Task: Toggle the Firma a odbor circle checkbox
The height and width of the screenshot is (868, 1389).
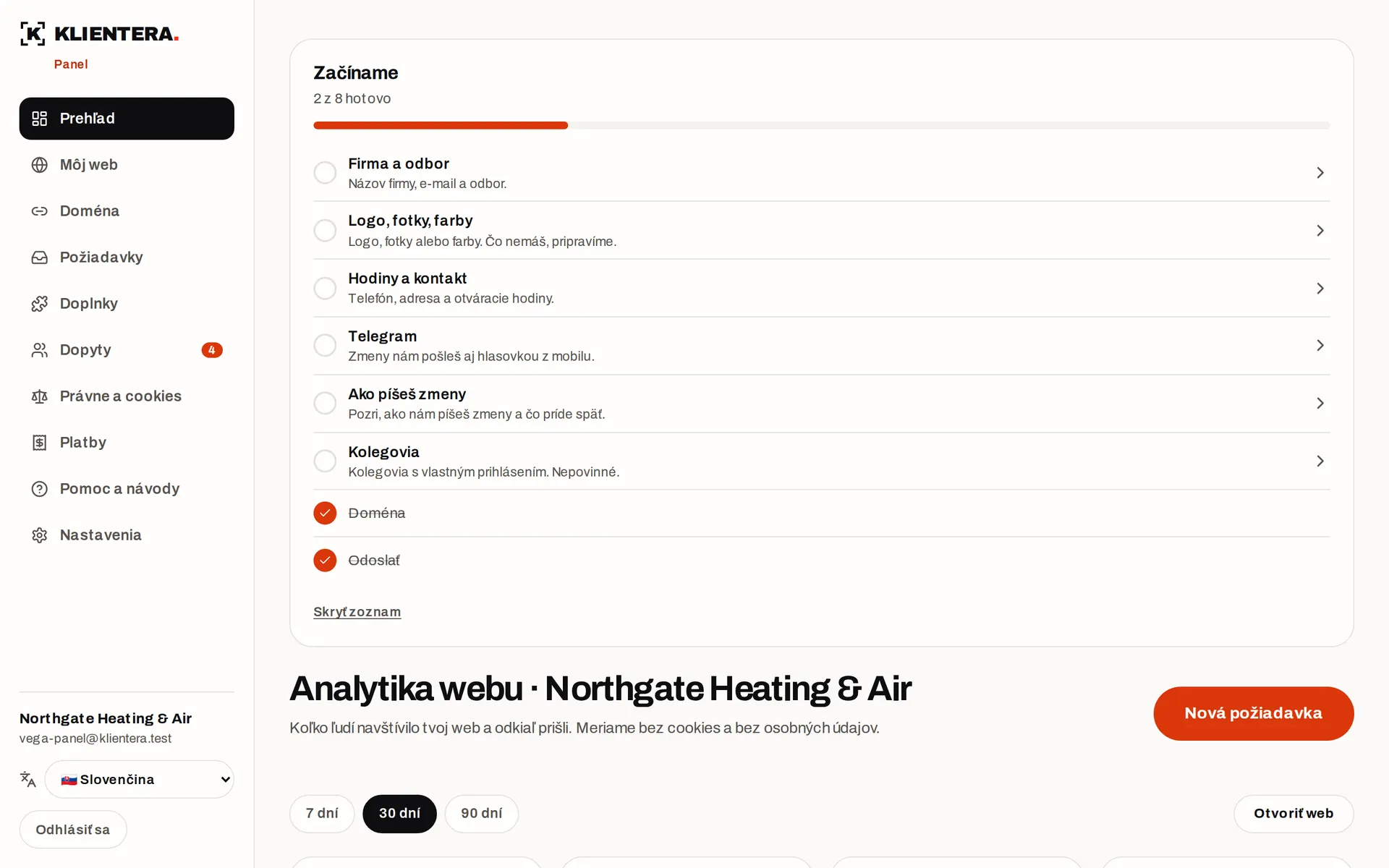Action: click(x=325, y=173)
